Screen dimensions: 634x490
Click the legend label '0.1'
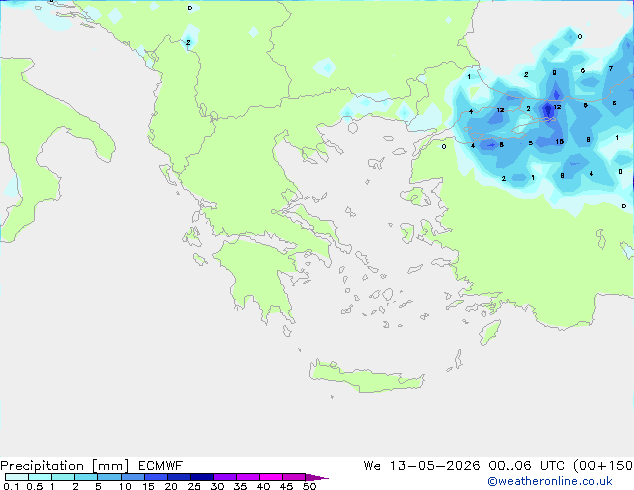point(11,486)
